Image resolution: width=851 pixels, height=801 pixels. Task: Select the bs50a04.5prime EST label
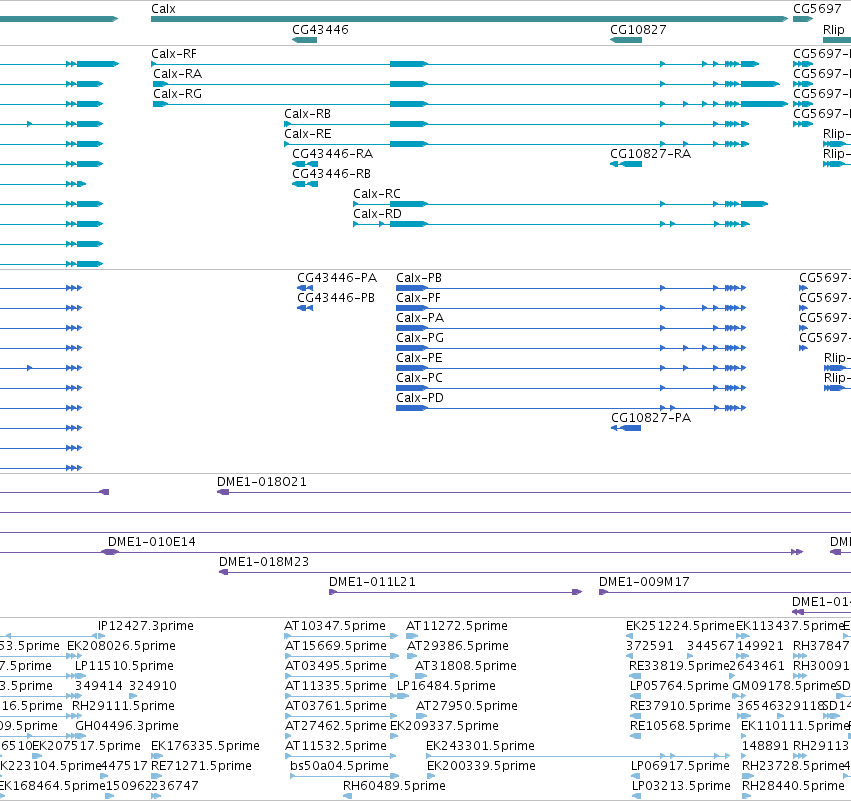pos(340,766)
